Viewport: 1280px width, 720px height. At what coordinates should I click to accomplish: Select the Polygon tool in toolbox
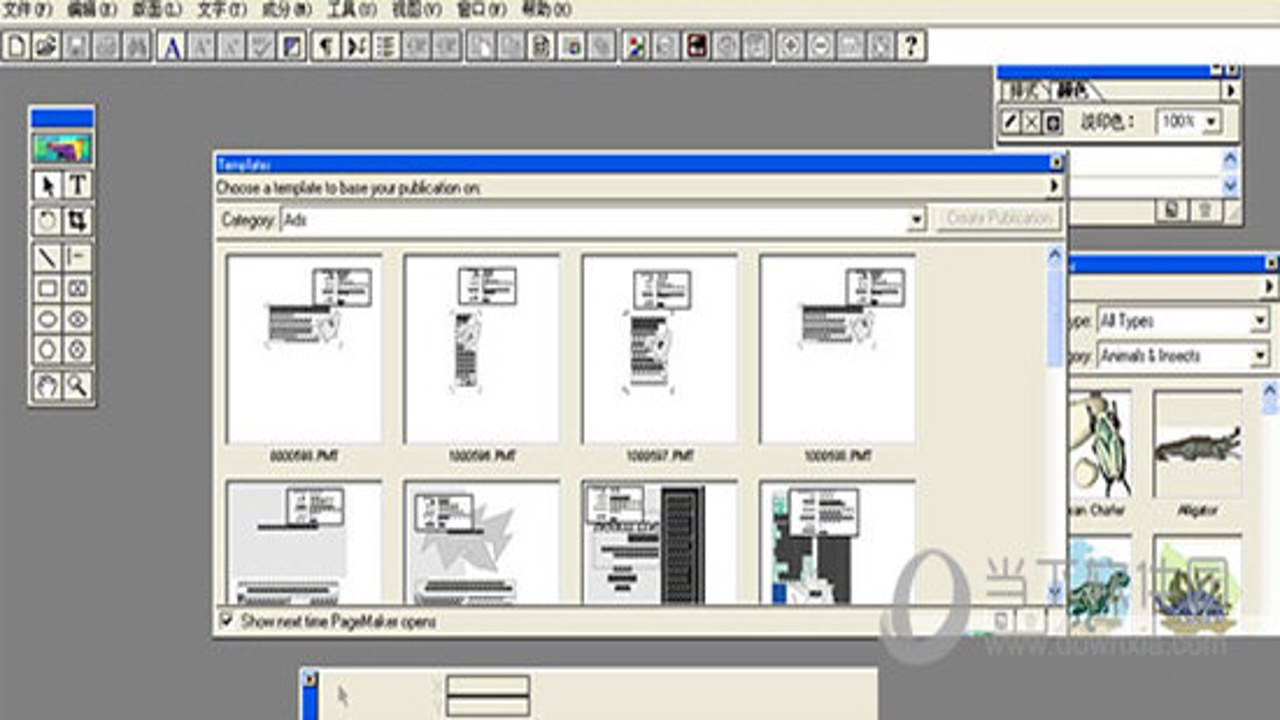[47, 350]
